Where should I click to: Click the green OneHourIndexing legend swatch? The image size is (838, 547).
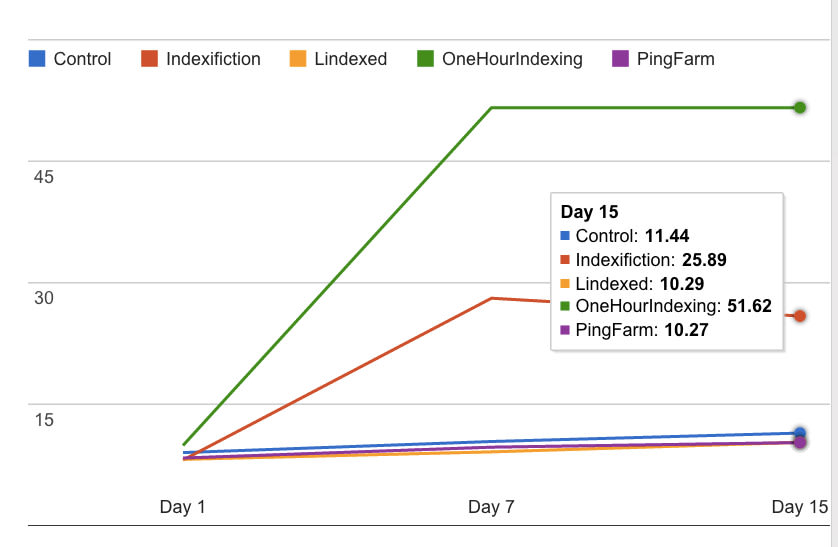click(426, 58)
